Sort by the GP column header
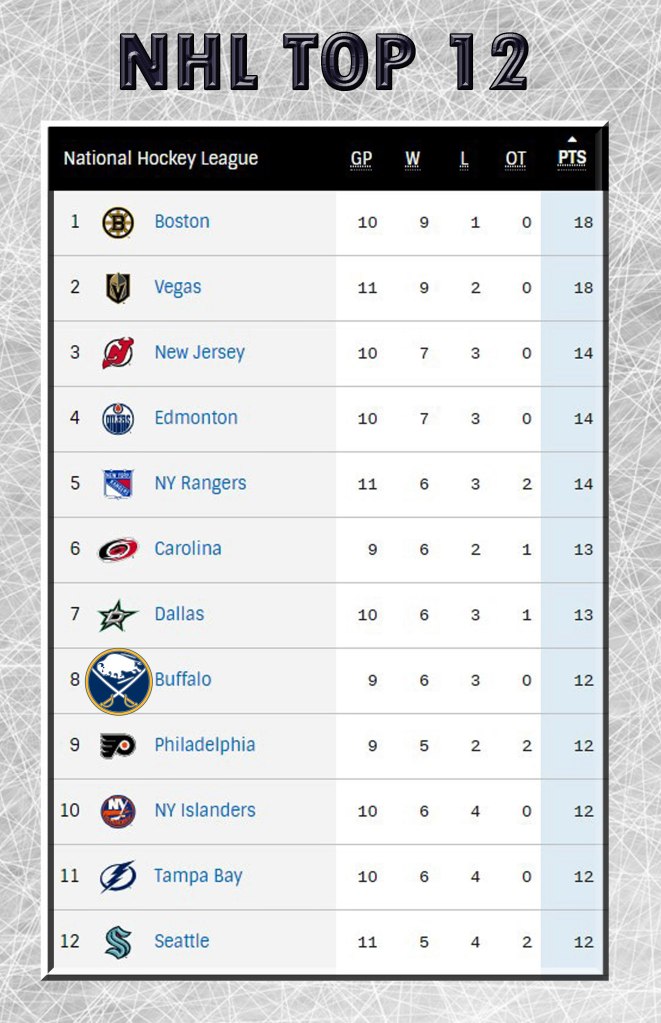The image size is (661, 1023). [x=362, y=159]
